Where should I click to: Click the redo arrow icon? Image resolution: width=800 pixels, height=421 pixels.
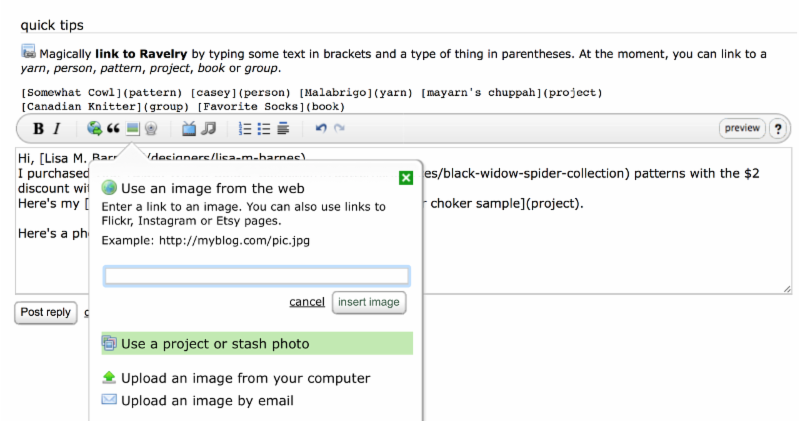[x=339, y=128]
